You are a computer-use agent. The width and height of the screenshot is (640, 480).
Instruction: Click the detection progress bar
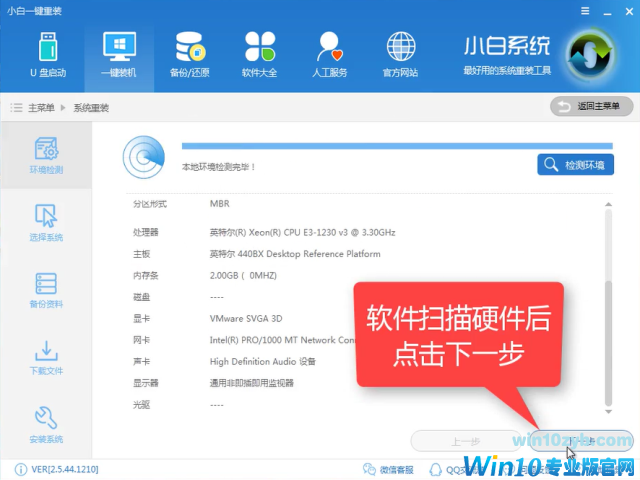[x=397, y=146]
